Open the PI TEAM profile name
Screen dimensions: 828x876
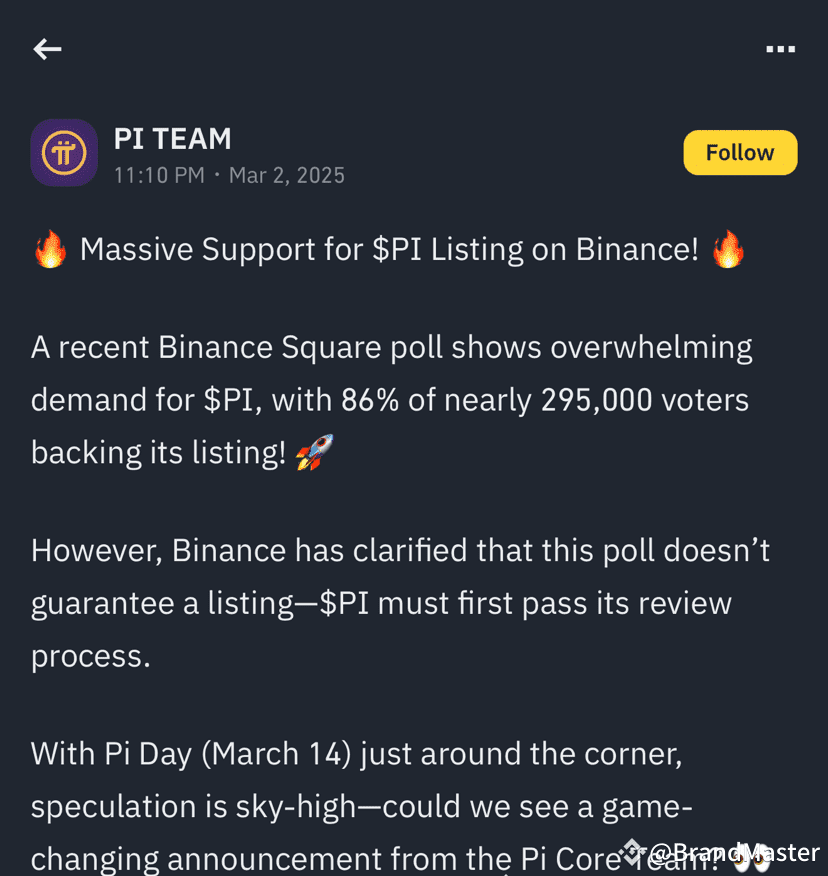[172, 139]
